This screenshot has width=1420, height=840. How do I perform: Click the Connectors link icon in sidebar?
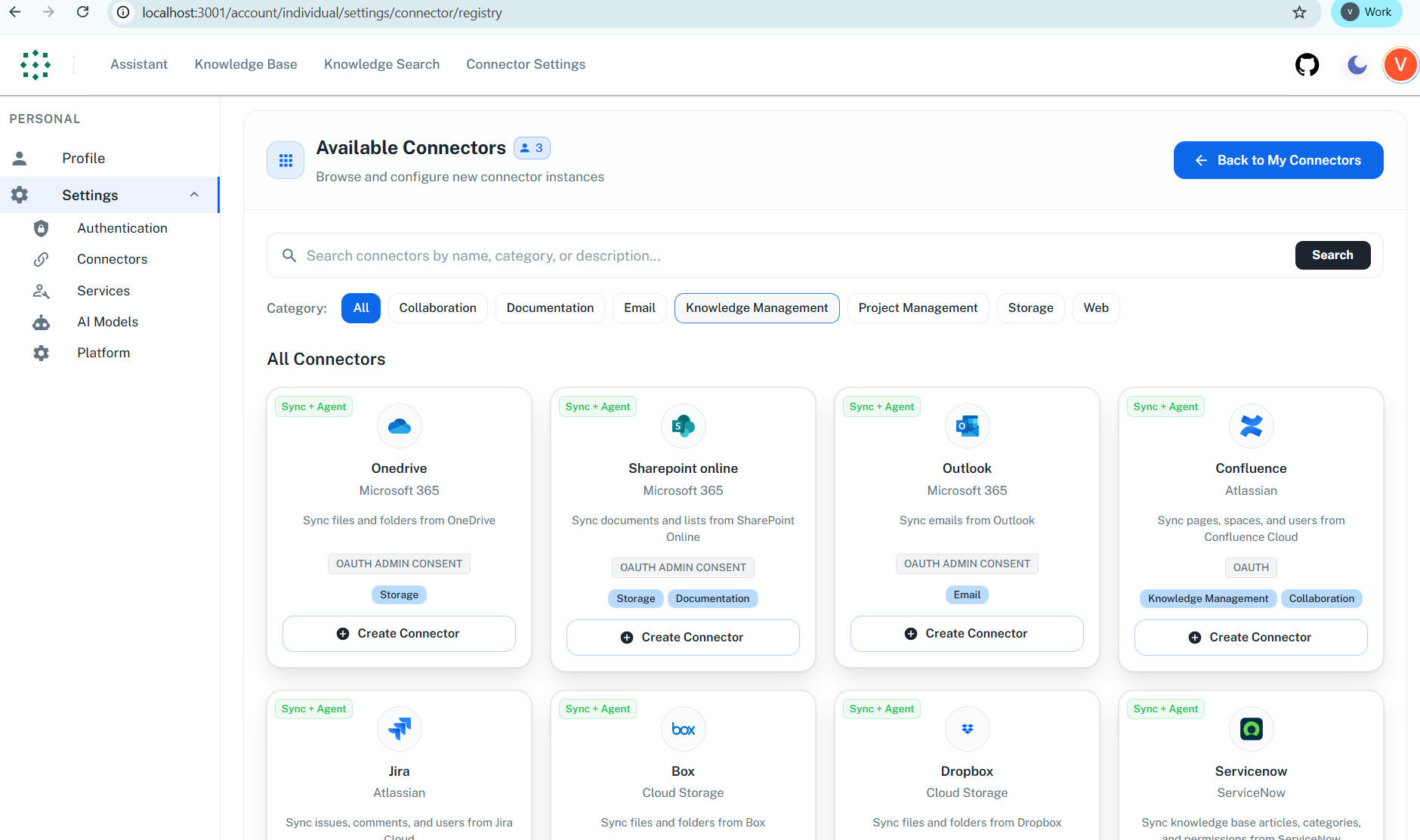(x=41, y=259)
